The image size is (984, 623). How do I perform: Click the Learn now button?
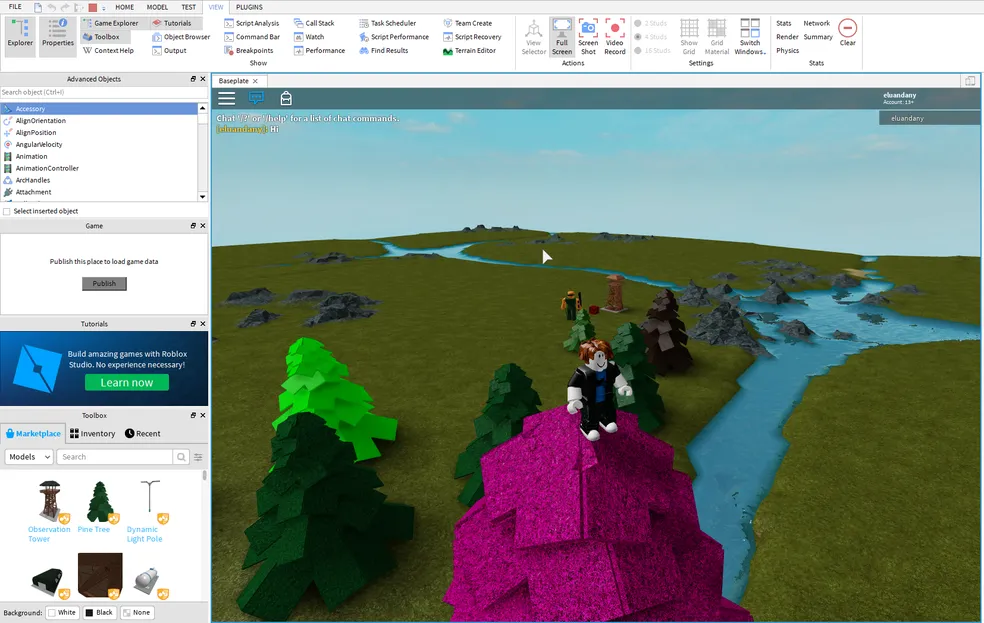click(x=127, y=383)
